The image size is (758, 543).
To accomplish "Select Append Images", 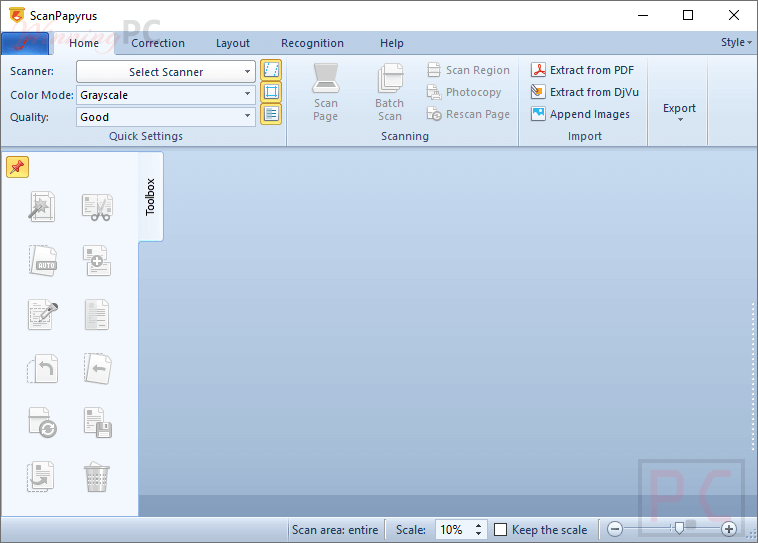I will [x=580, y=114].
